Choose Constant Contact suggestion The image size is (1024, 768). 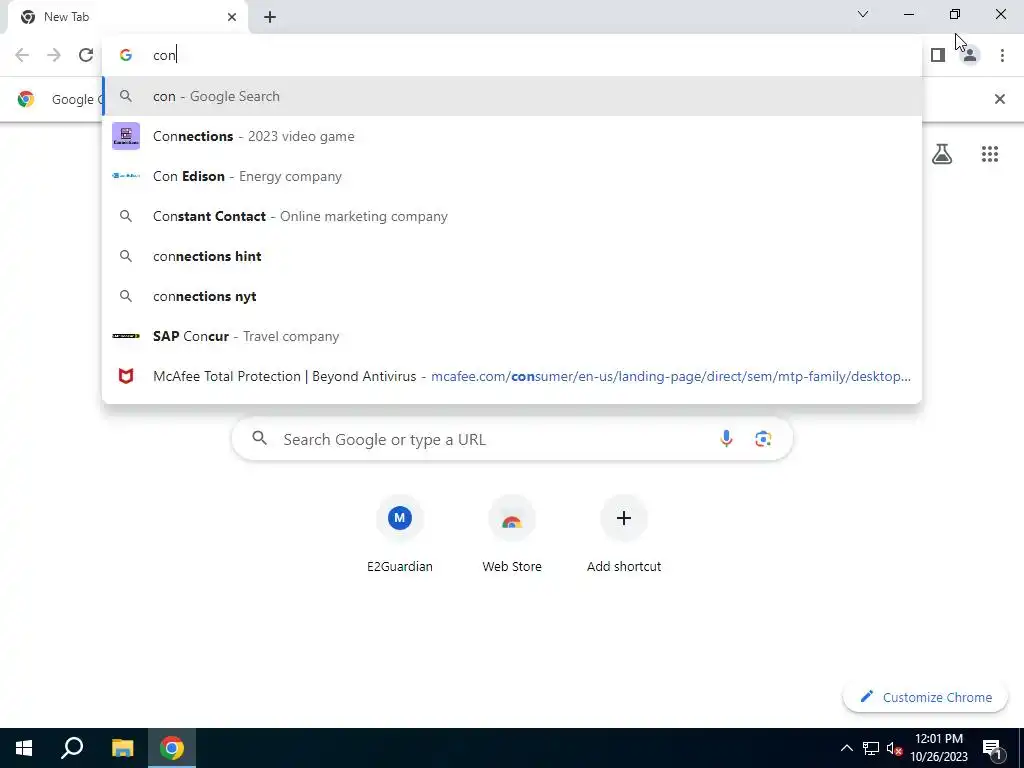click(512, 216)
